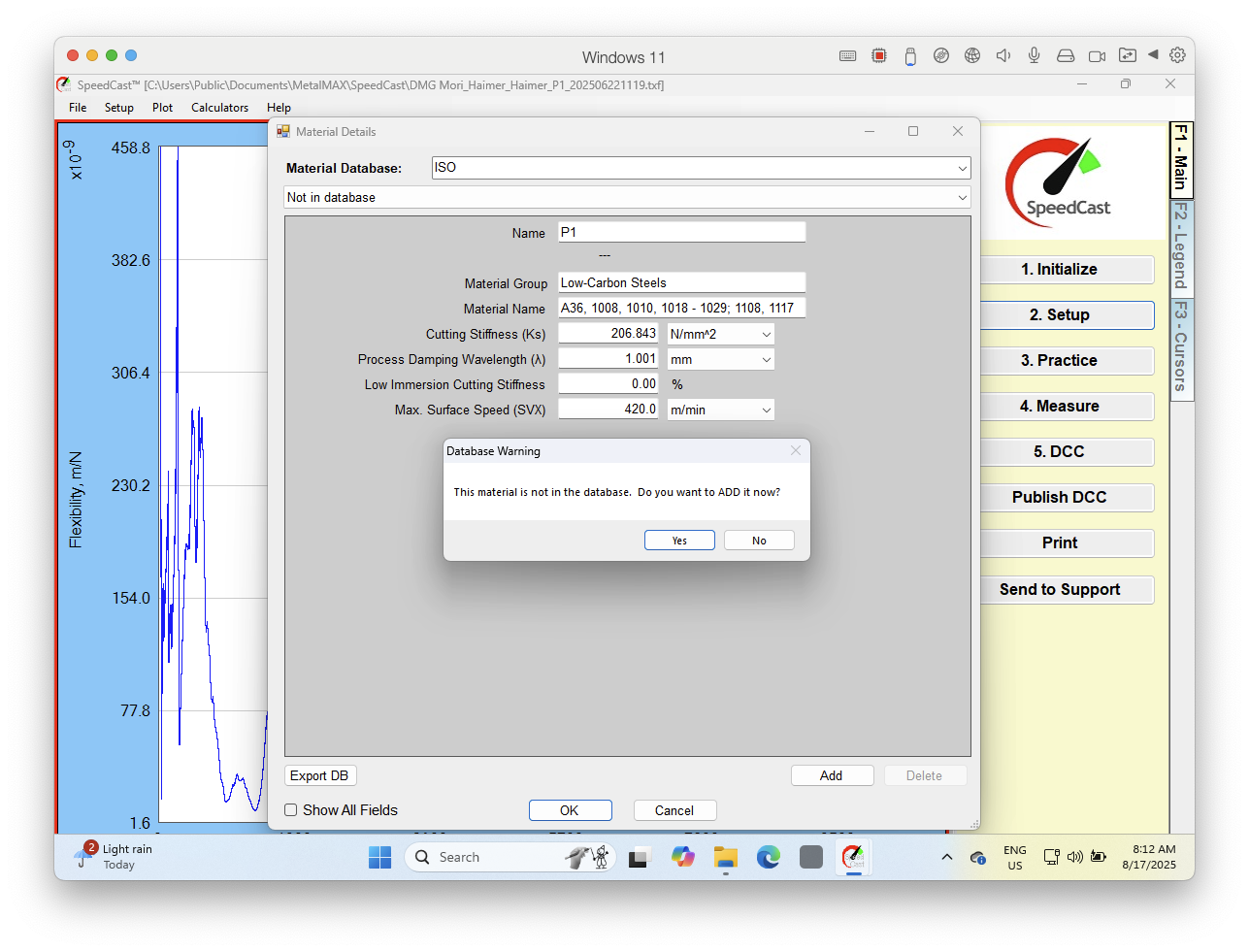Viewport: 1249px width, 952px height.
Task: Click the volume icon in the system tray
Action: coord(1075,857)
